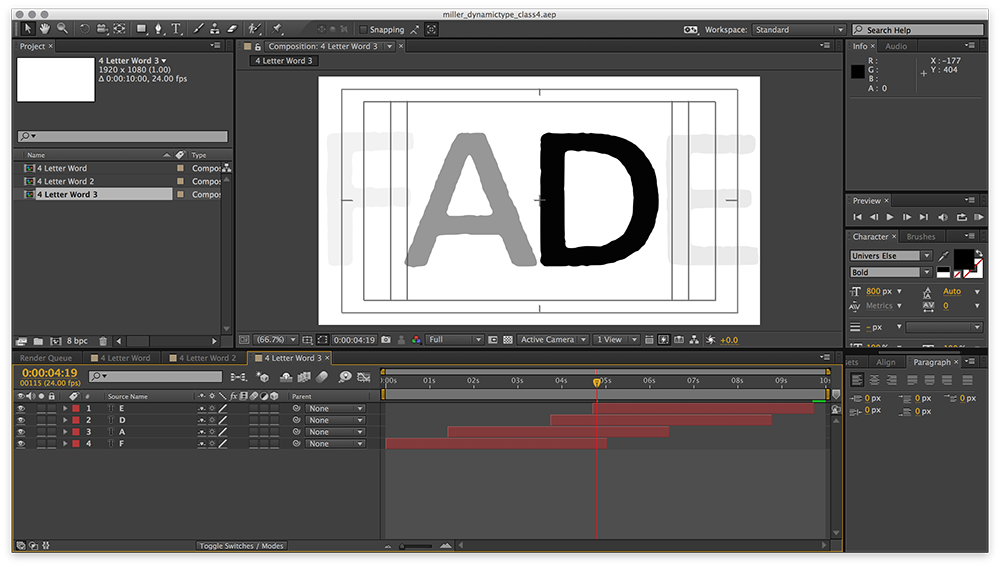Switch to the Render Queue tab
This screenshot has width=1000, height=567.
[46, 358]
